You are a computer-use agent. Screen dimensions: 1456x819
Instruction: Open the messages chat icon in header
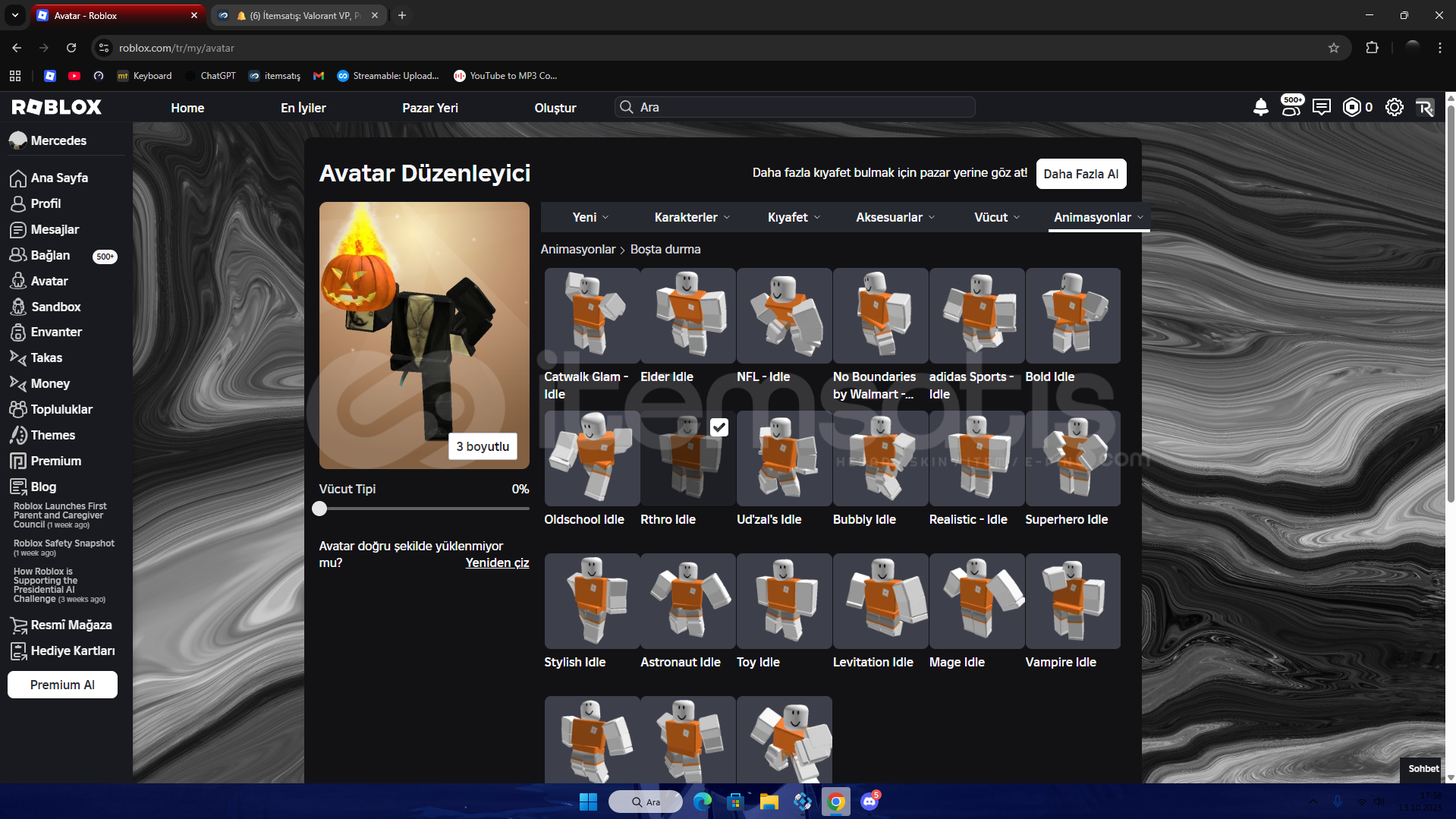[x=1321, y=107]
